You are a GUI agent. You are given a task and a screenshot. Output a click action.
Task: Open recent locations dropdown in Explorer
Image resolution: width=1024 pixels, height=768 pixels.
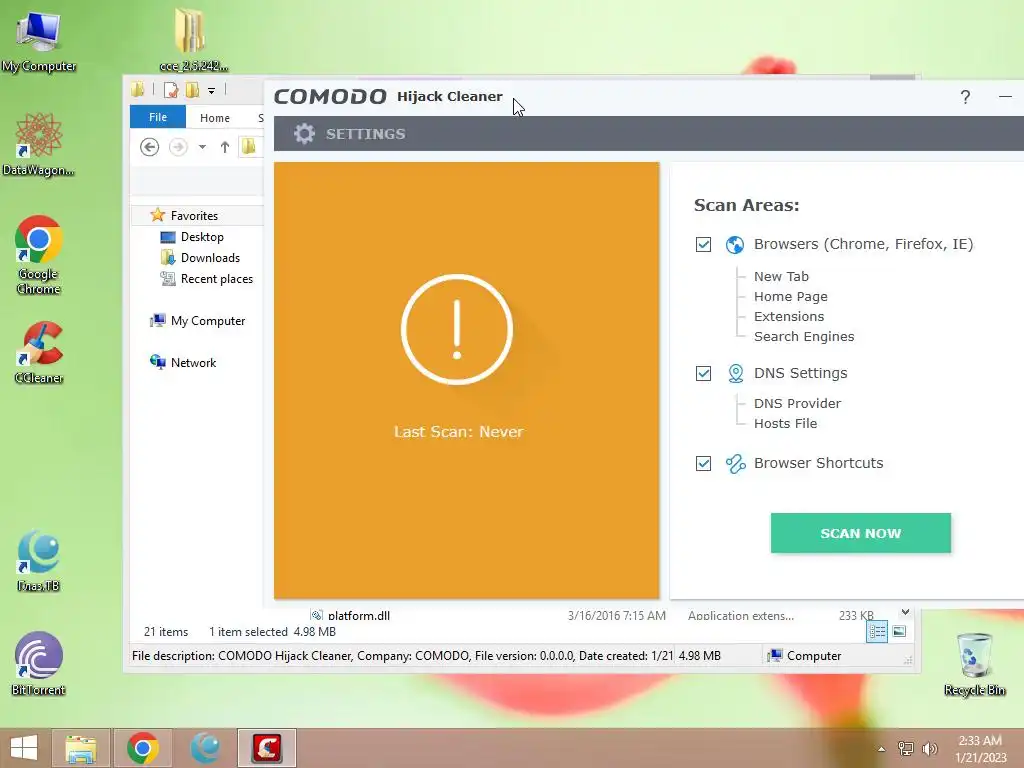202,147
